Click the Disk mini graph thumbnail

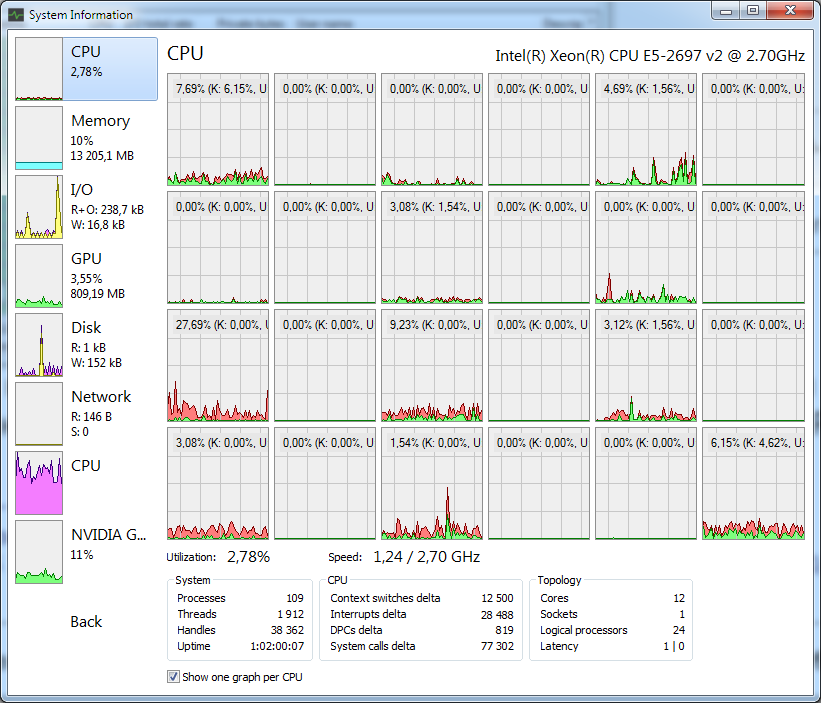[x=39, y=345]
